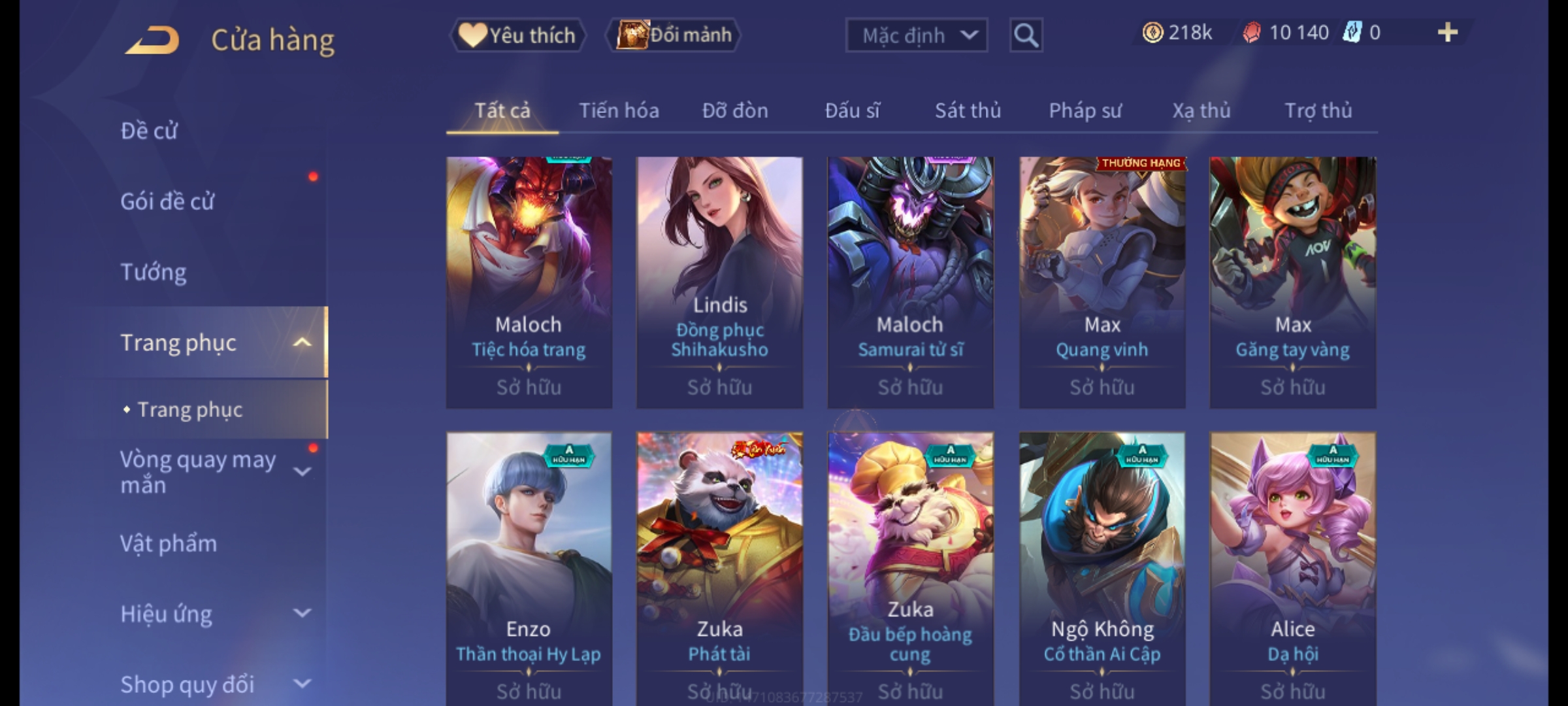Open the Mặc định sort dropdown

pyautogui.click(x=916, y=35)
